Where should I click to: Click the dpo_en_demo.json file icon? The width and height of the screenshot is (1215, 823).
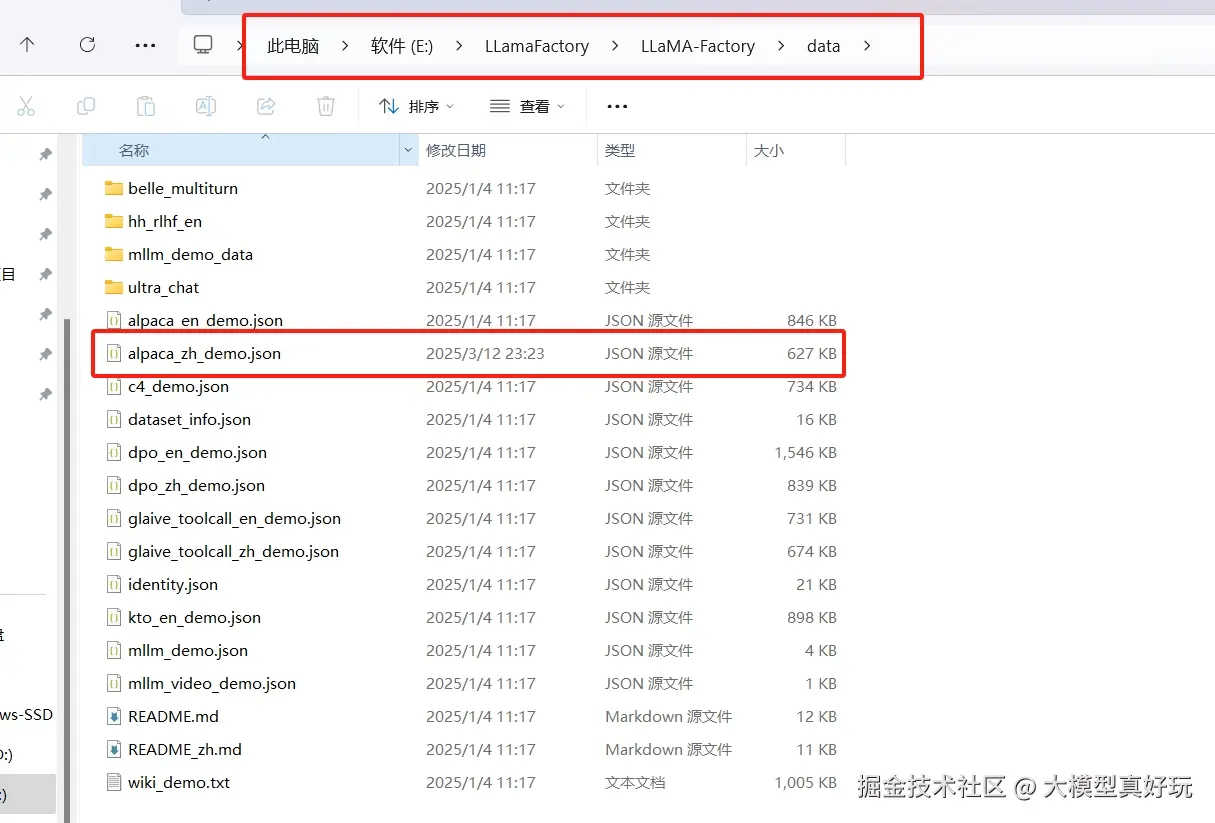click(x=113, y=452)
